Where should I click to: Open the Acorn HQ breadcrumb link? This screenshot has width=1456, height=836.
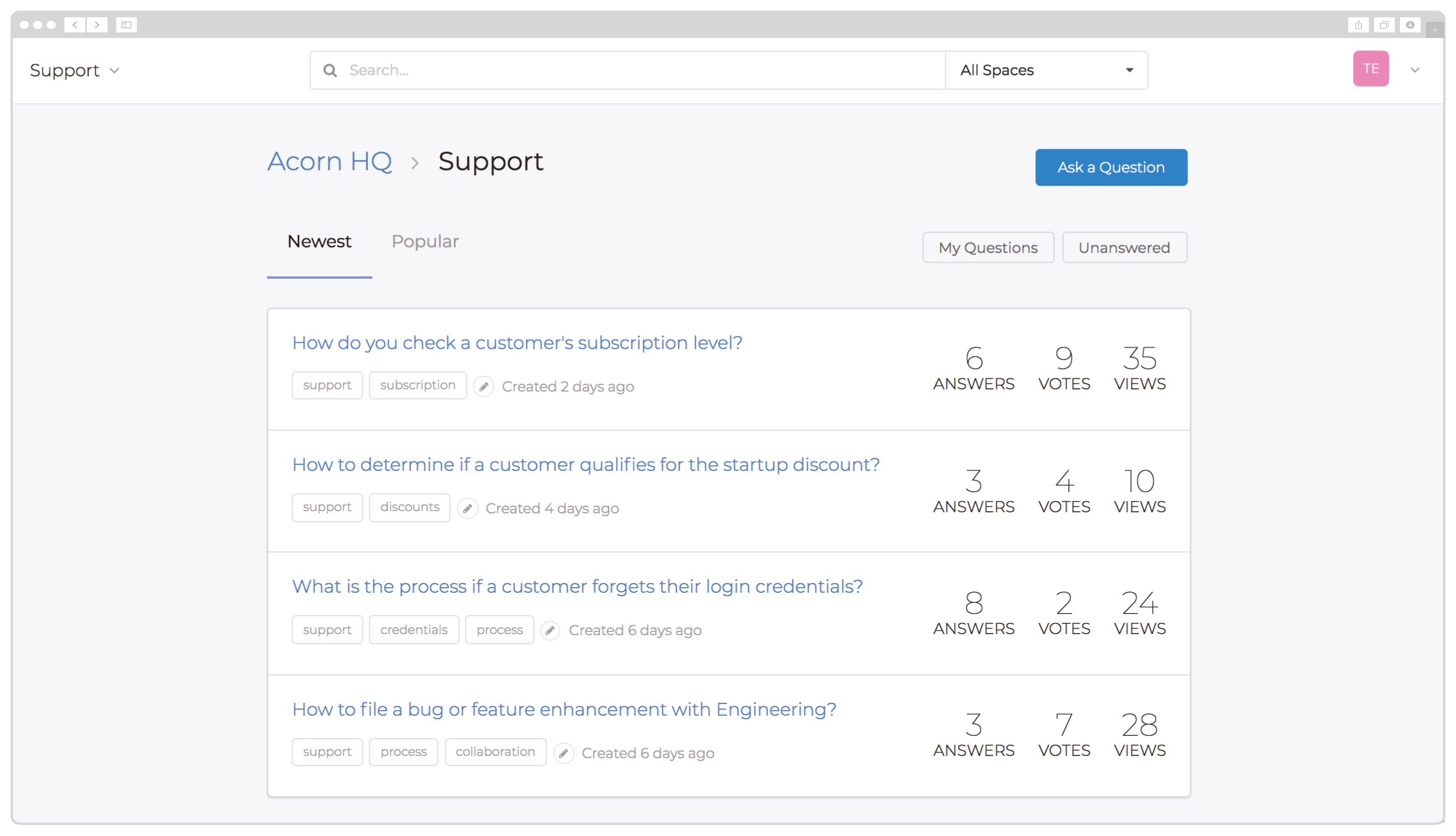point(329,162)
